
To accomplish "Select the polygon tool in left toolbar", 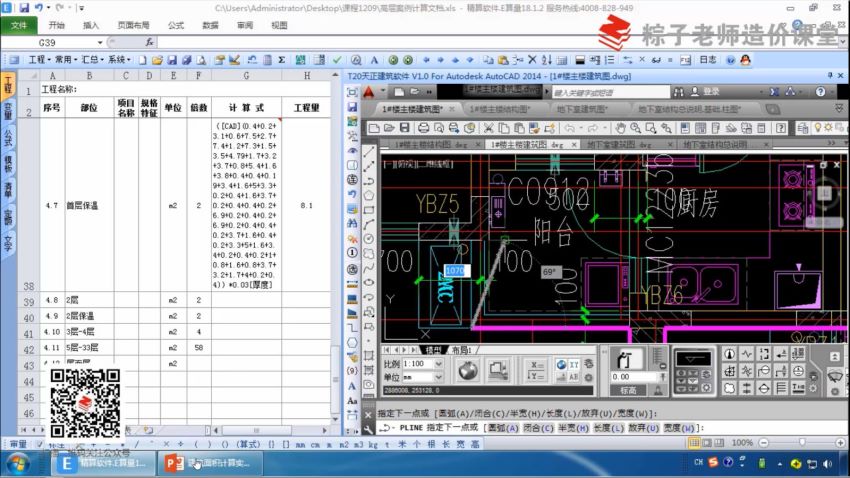I will (x=369, y=195).
